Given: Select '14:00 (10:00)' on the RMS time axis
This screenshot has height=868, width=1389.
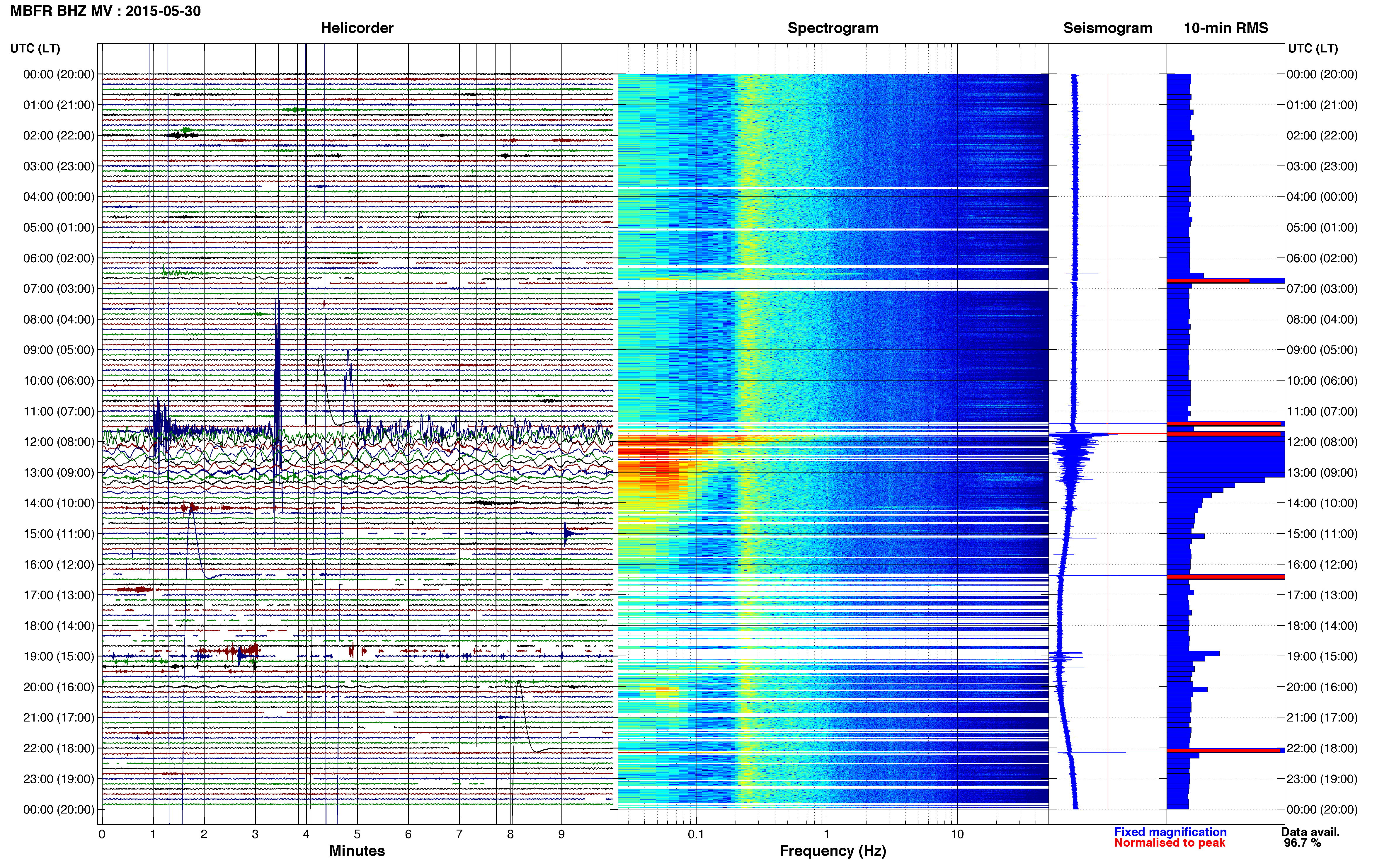Looking at the screenshot, I should [1322, 503].
